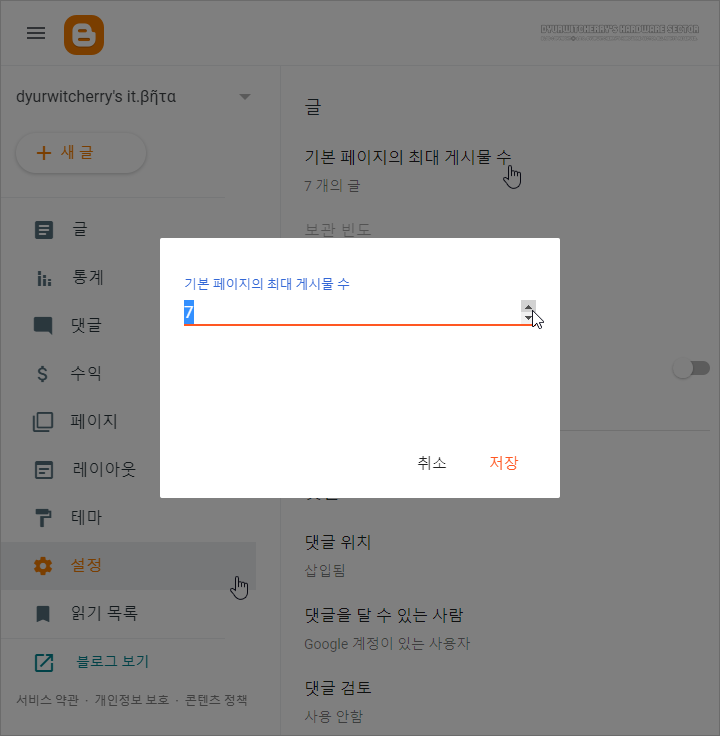Click 기본 페이지의 최대 게시물 수 setting

coord(407,157)
